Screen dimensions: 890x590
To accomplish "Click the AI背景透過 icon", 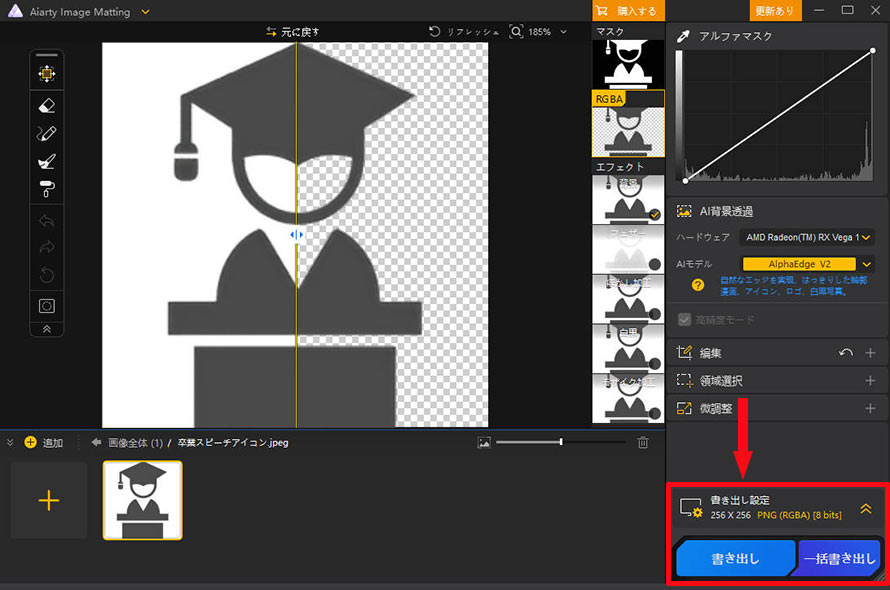I will click(x=684, y=211).
